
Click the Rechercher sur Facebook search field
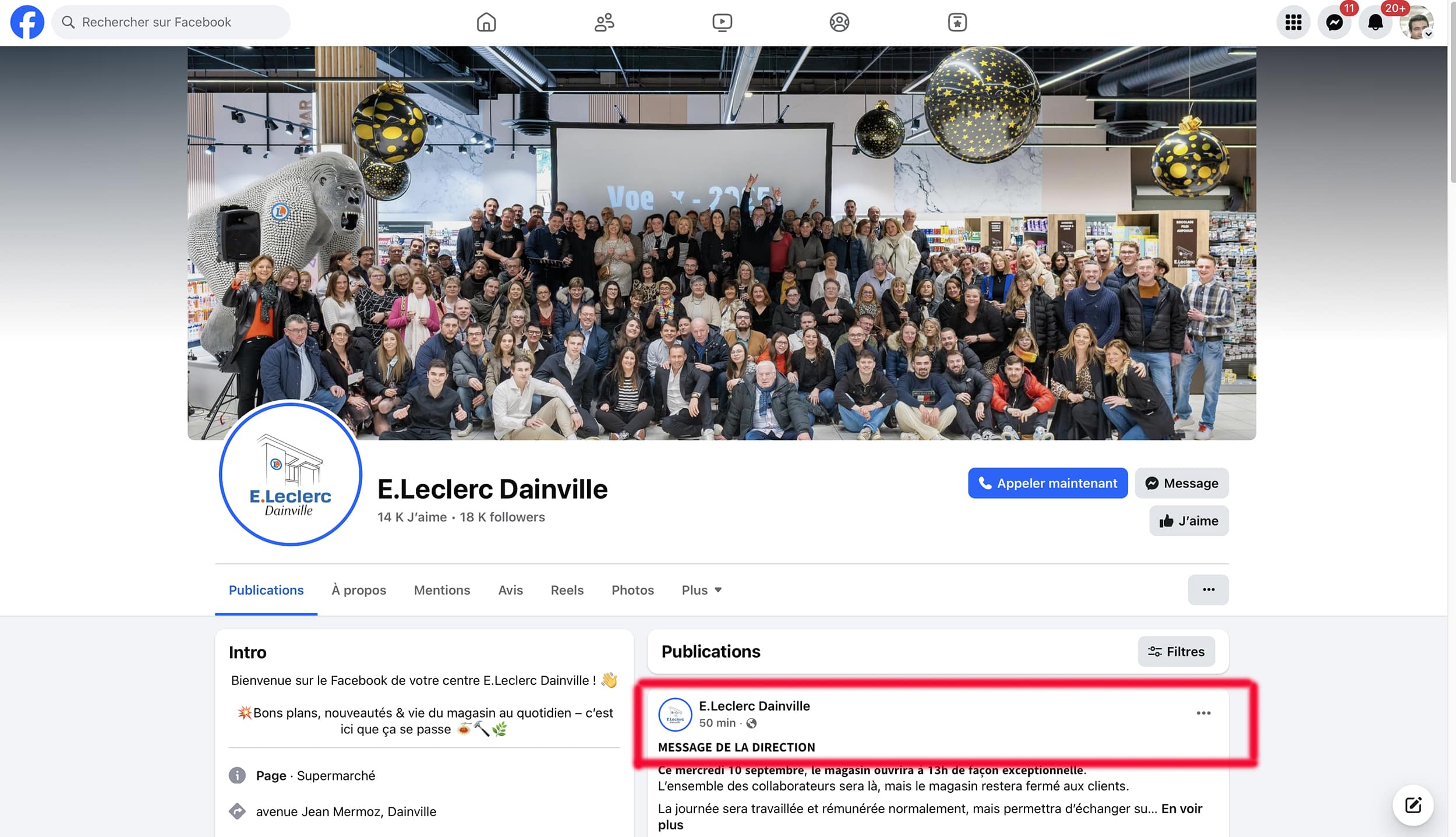click(171, 22)
